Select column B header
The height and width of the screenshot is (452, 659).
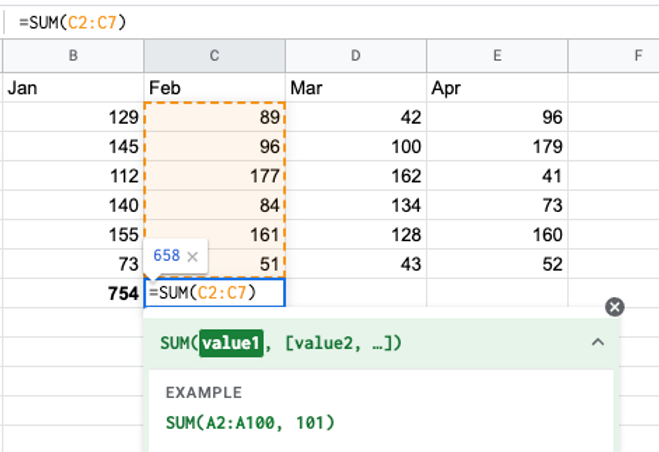(x=73, y=56)
